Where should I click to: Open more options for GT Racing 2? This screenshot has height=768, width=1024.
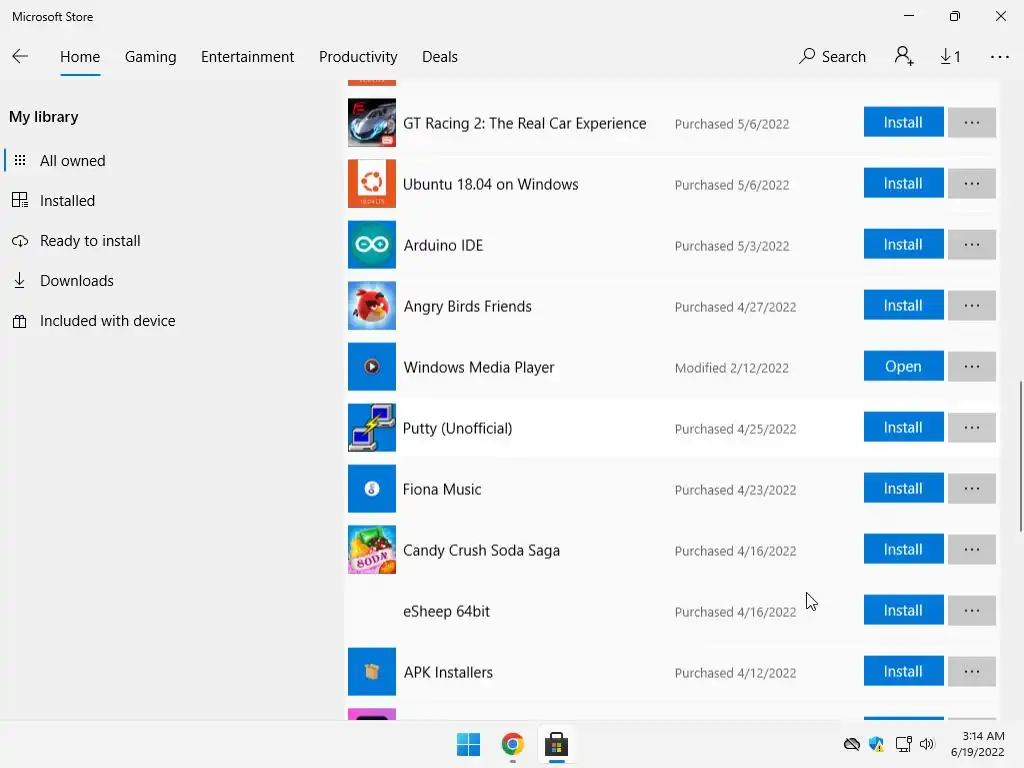(x=972, y=122)
